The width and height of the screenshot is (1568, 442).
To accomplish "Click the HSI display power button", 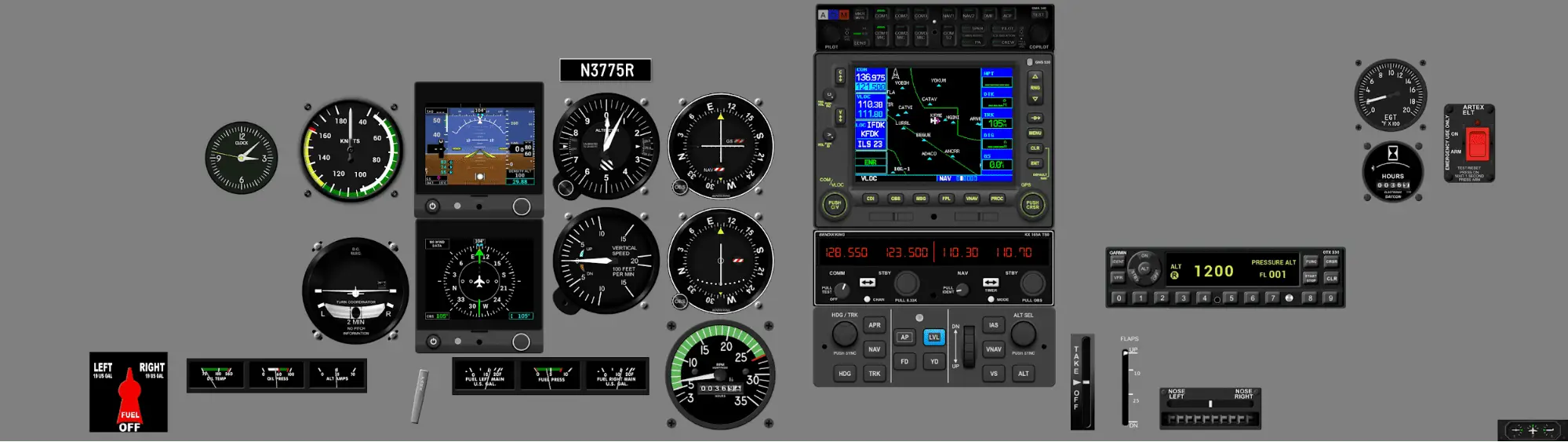I will click(x=433, y=342).
